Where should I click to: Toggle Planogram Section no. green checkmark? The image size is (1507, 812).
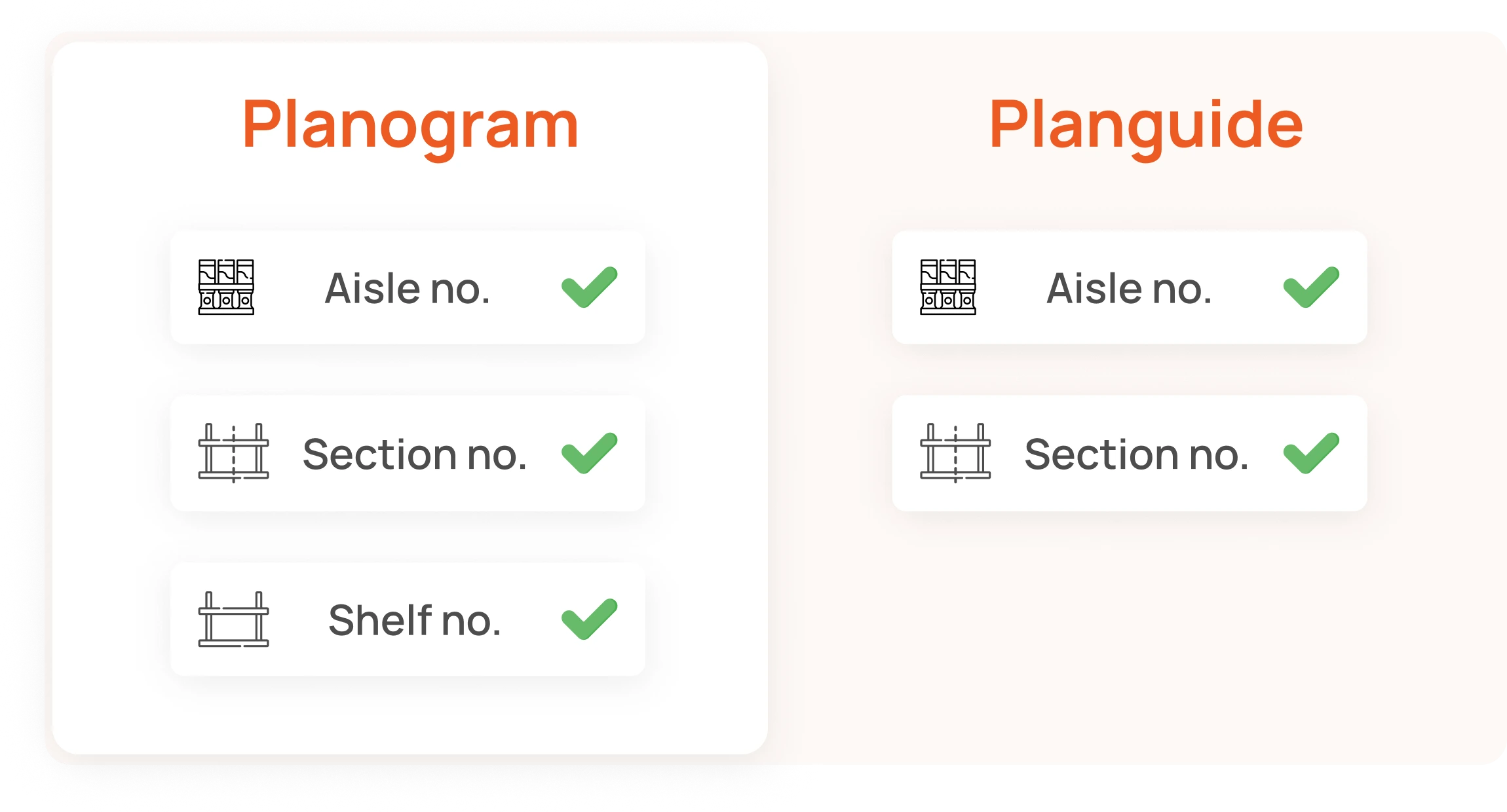pyautogui.click(x=589, y=453)
